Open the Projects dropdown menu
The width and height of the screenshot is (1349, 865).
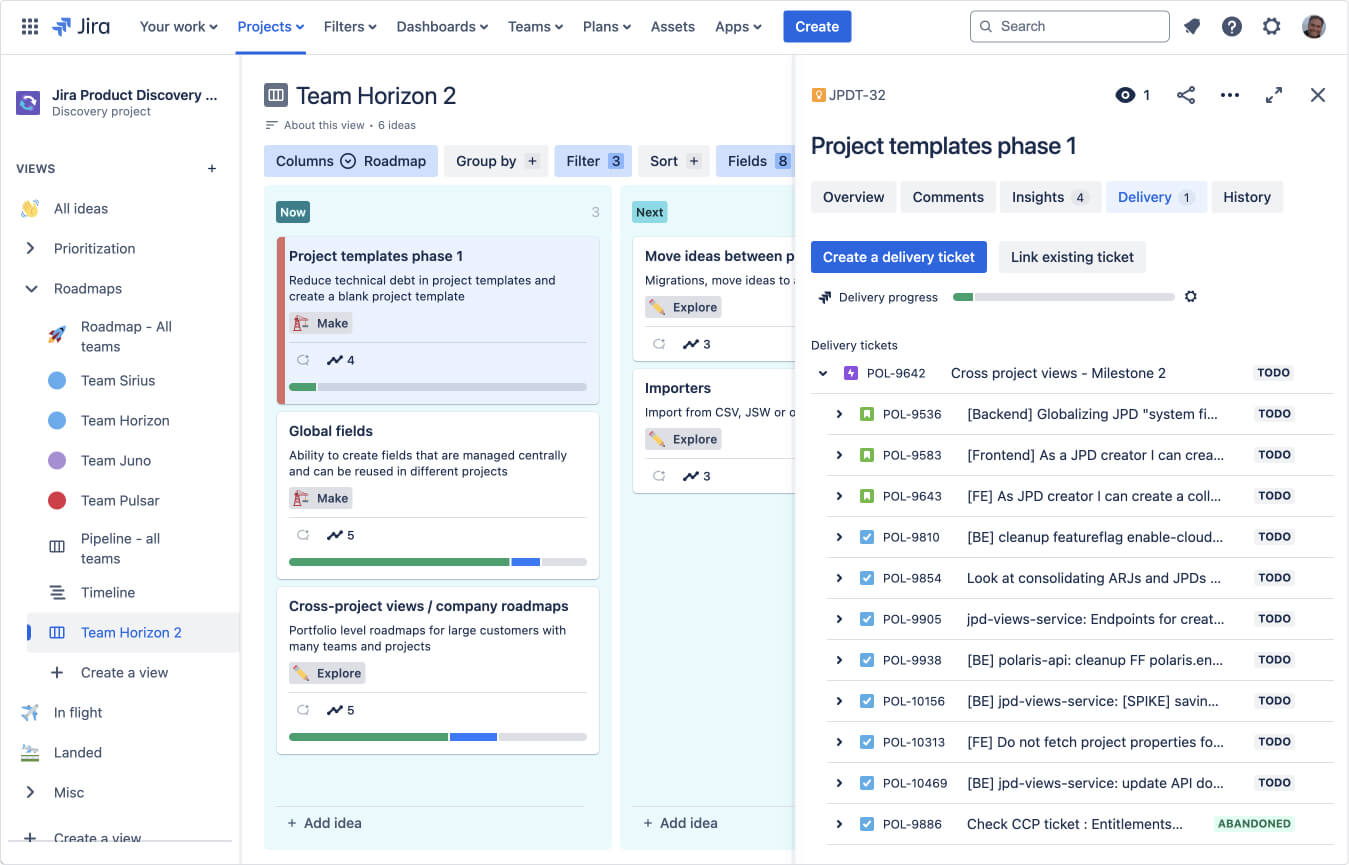pyautogui.click(x=270, y=27)
